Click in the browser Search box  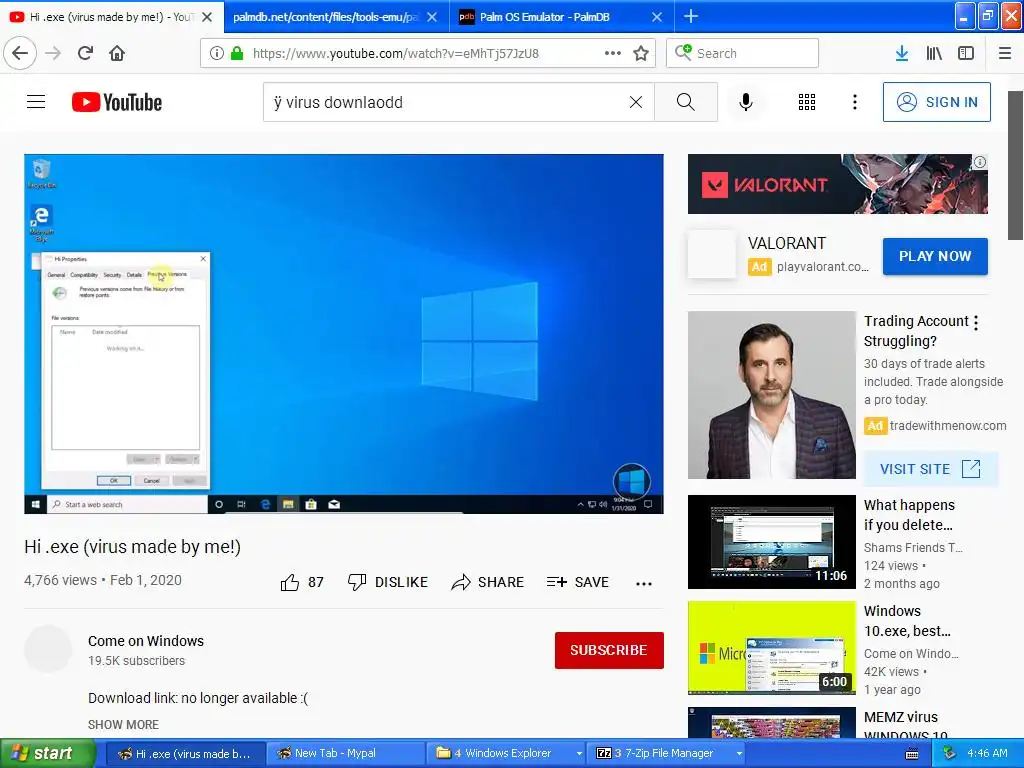[x=743, y=53]
